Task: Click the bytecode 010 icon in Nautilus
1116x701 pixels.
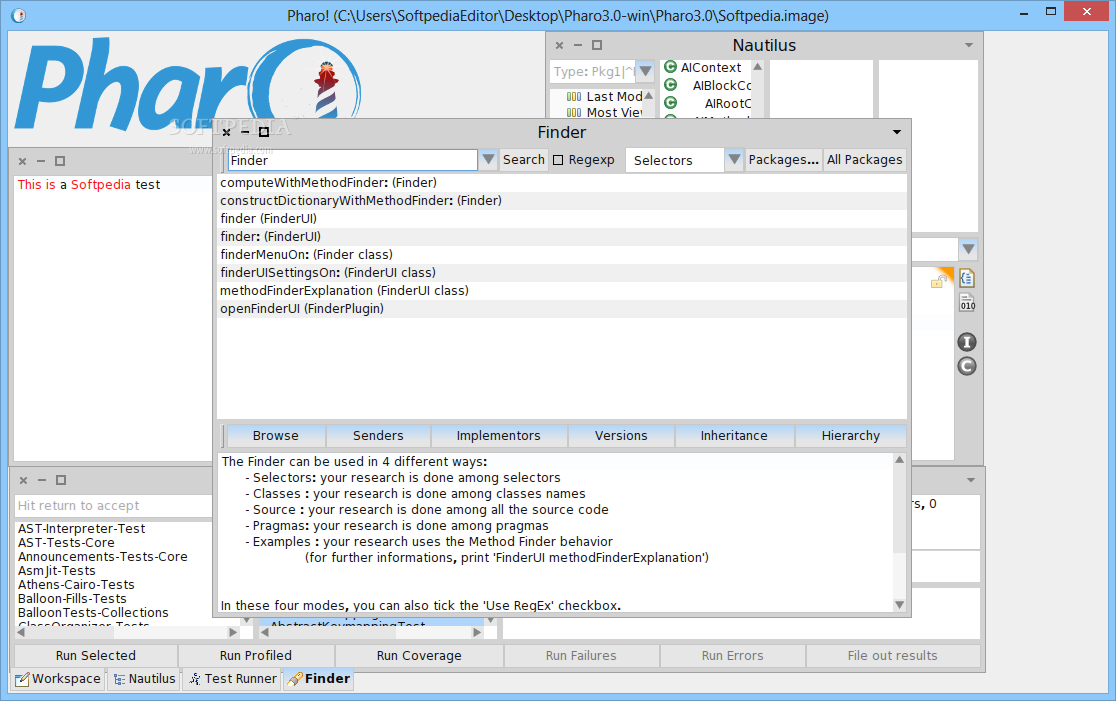Action: 967,302
